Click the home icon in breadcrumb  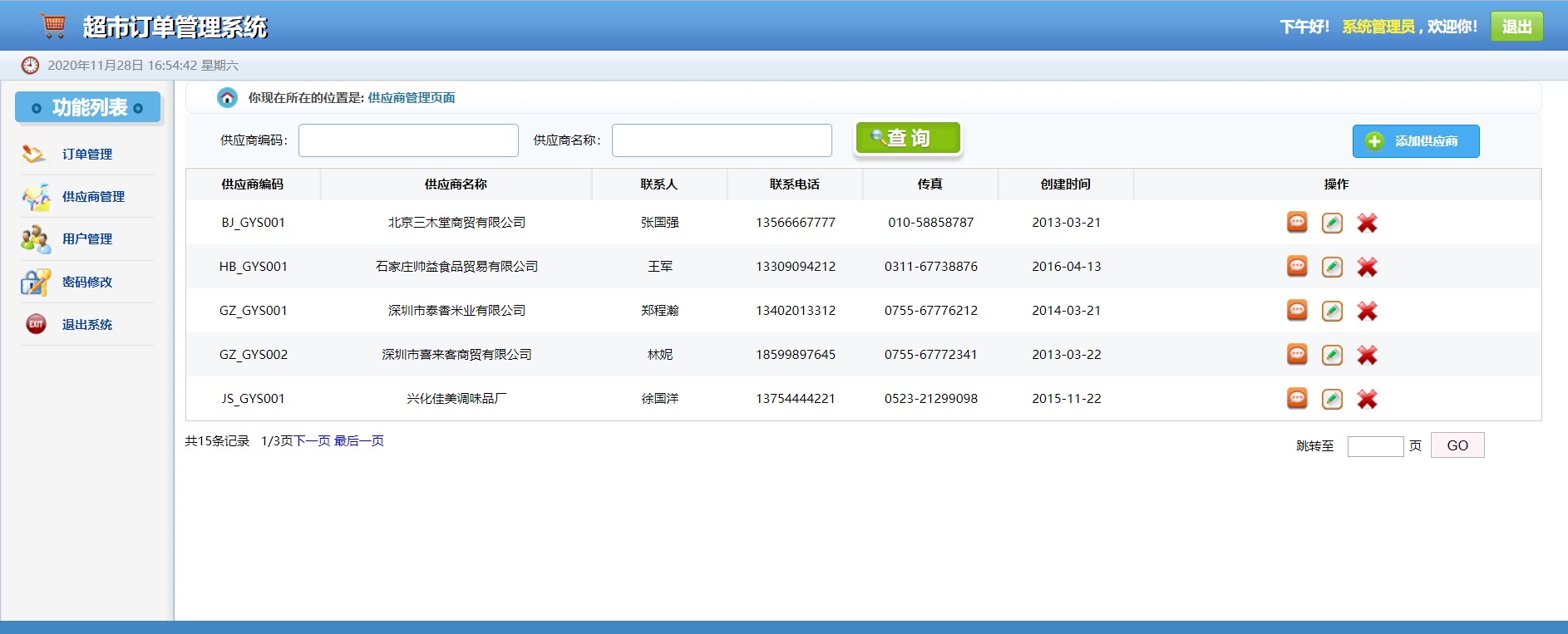227,98
